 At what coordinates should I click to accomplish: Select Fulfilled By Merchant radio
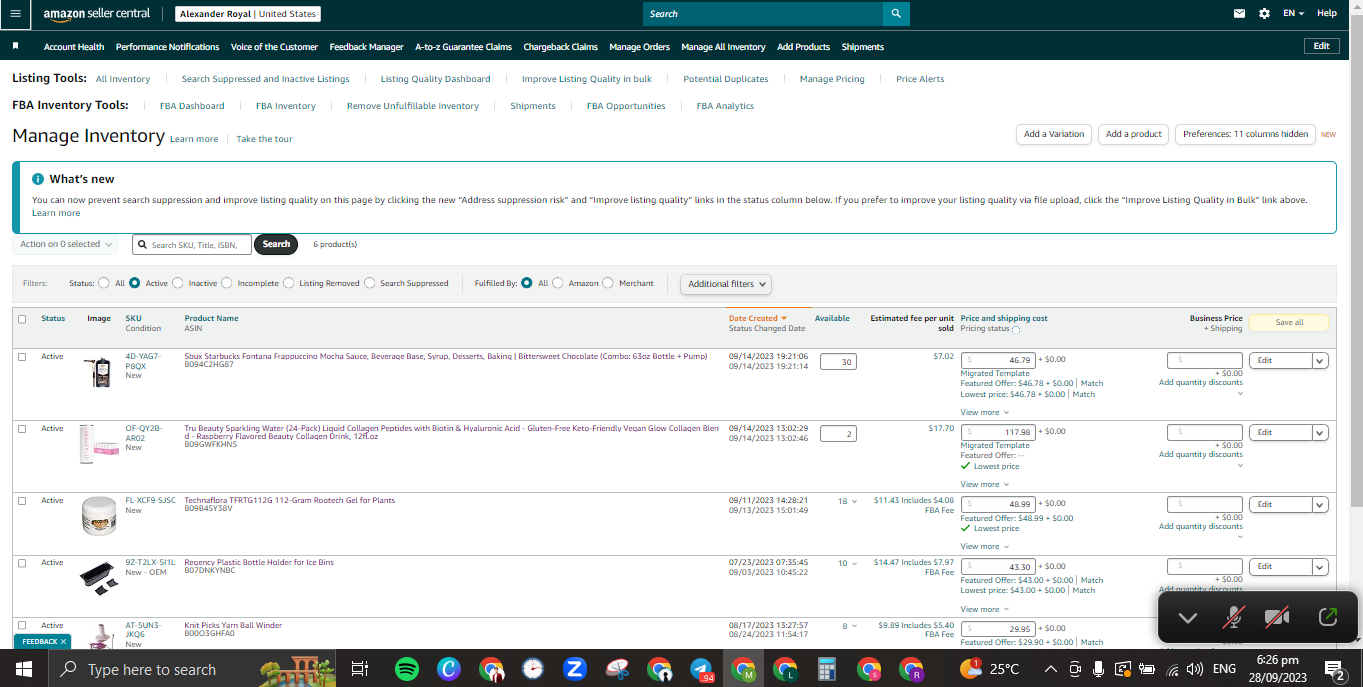608,283
